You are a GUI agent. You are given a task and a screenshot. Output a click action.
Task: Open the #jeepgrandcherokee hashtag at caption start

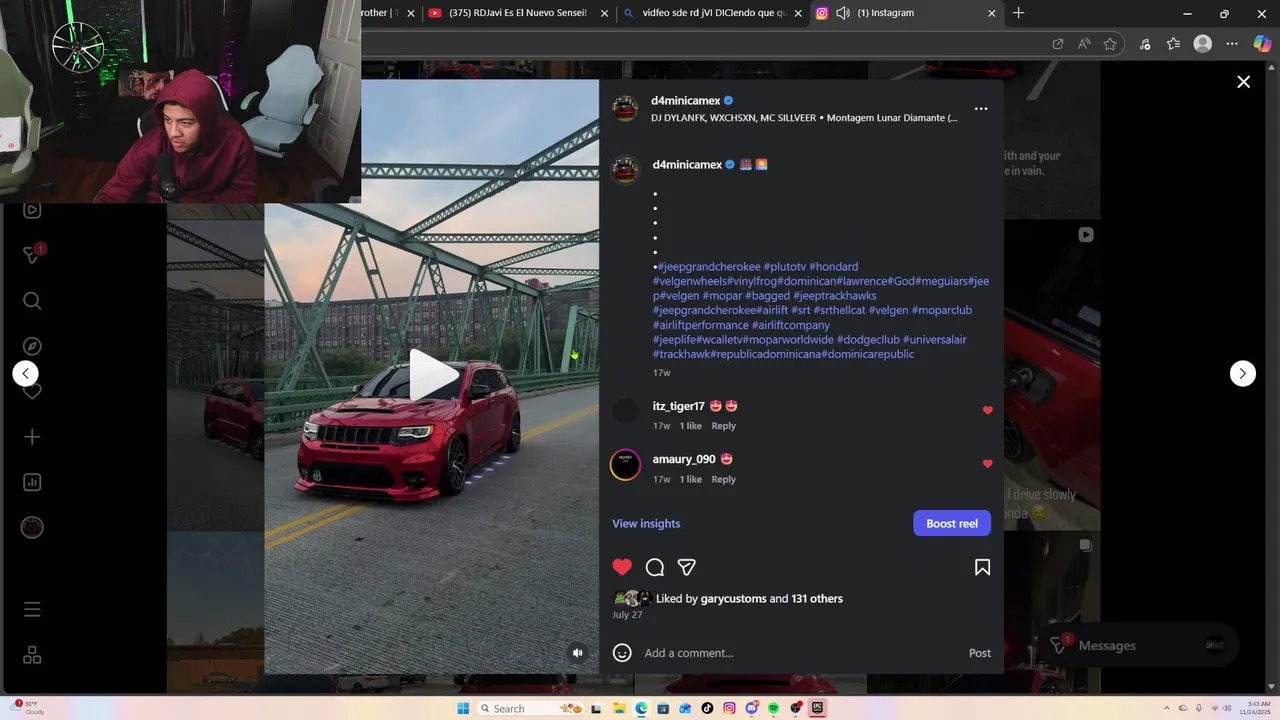[709, 267]
